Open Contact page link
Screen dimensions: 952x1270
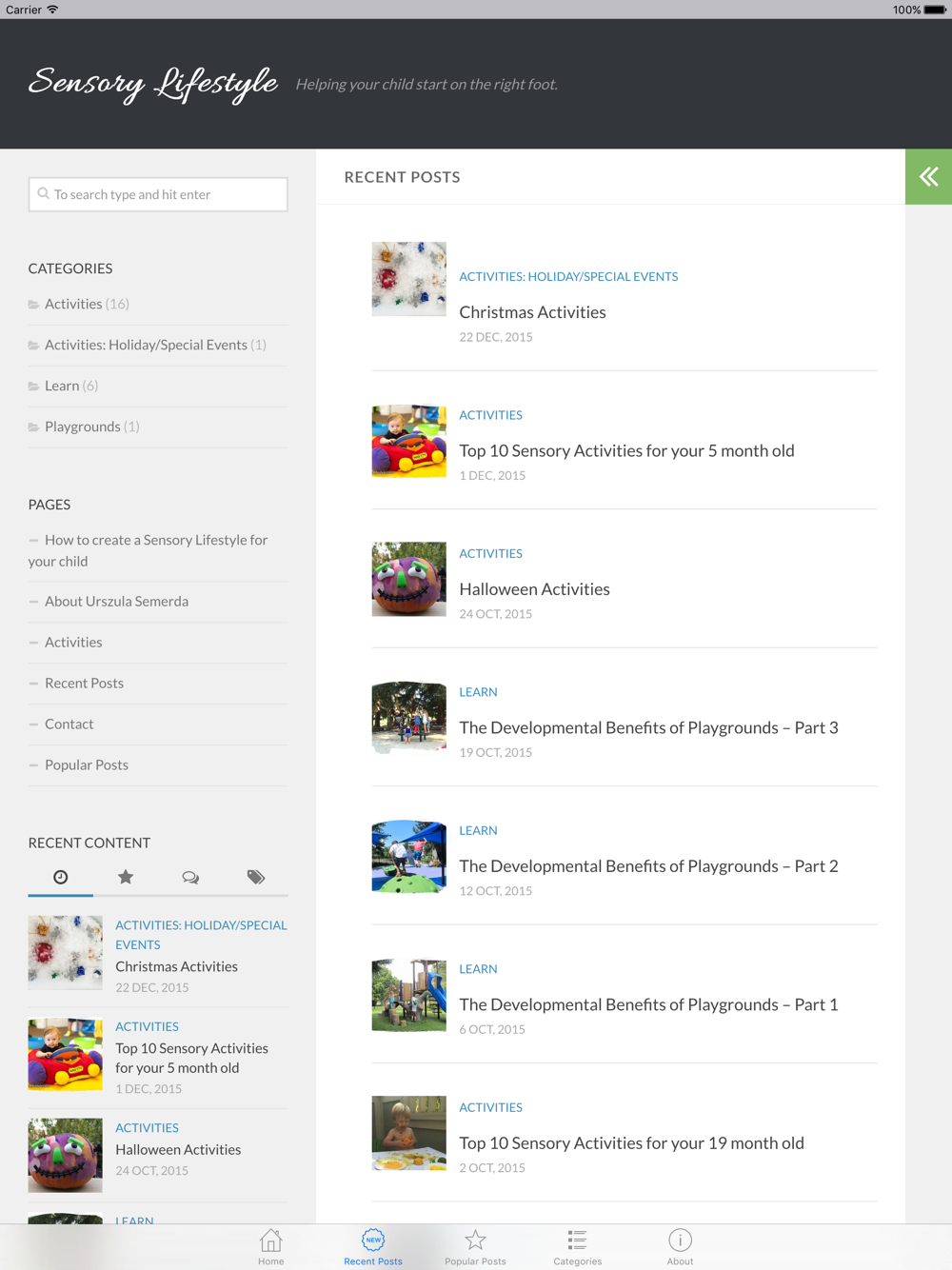(69, 724)
